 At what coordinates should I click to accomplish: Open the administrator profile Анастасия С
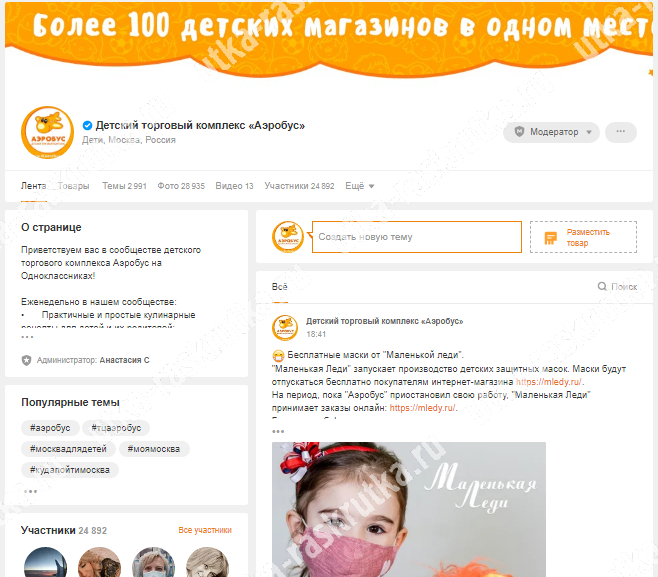click(124, 360)
